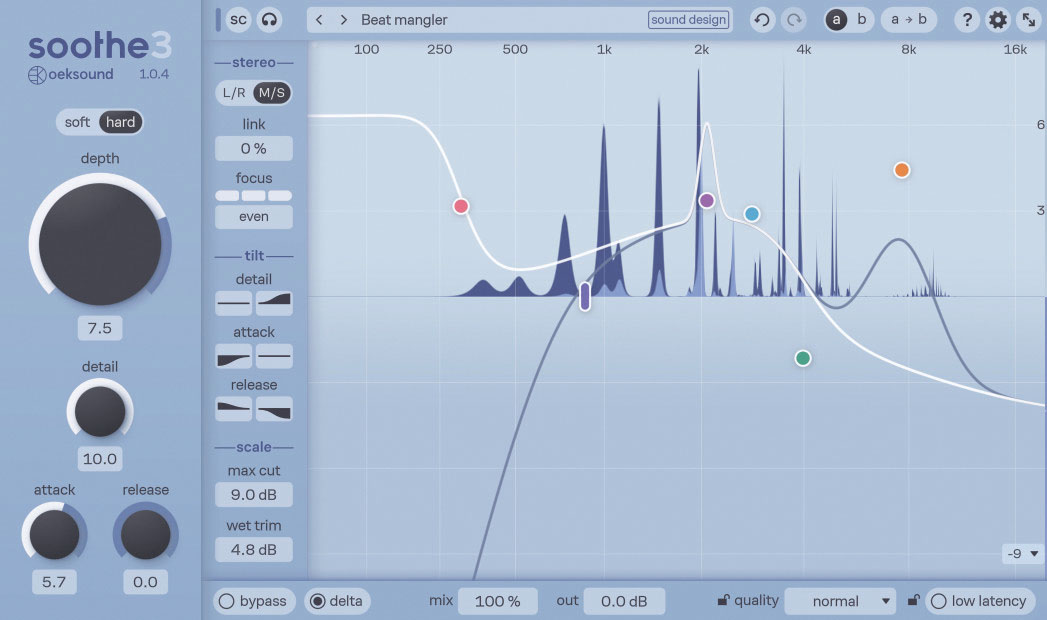
Task: Open the help question mark
Action: pyautogui.click(x=966, y=20)
